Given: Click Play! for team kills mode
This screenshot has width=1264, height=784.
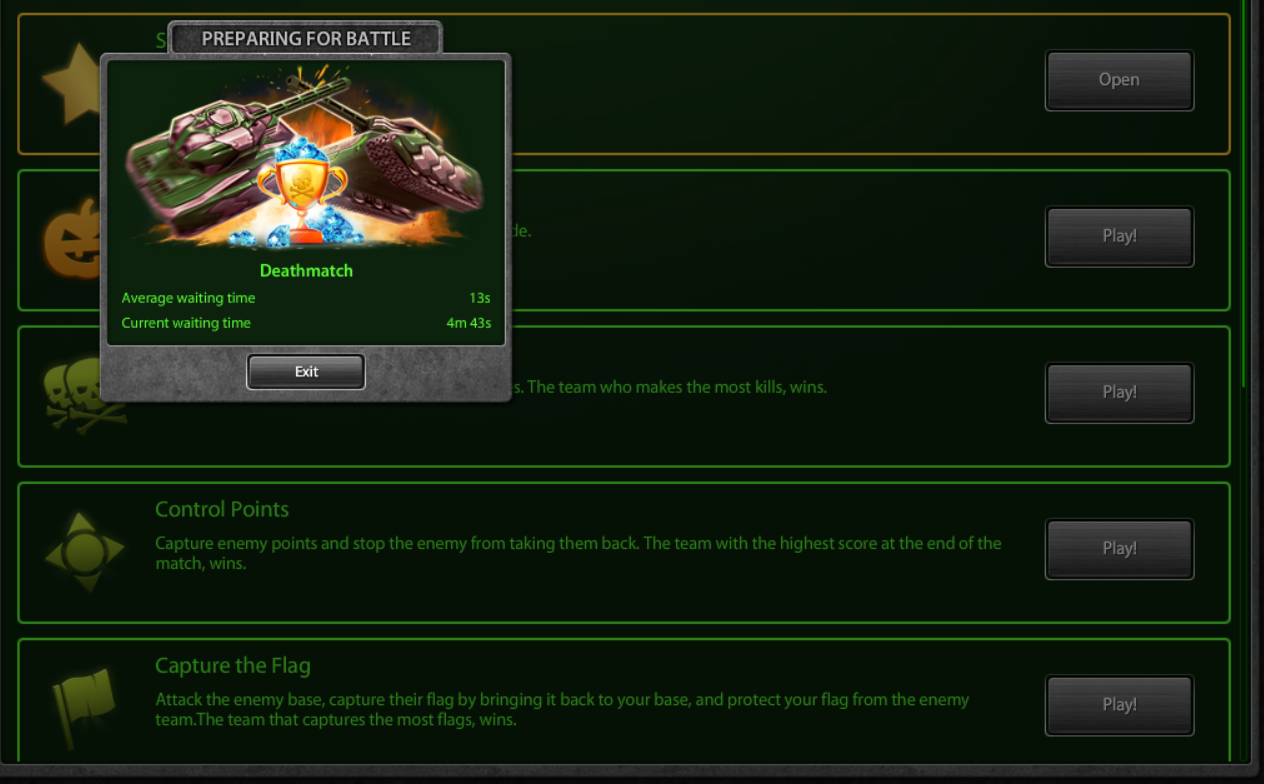Looking at the screenshot, I should coord(1119,392).
